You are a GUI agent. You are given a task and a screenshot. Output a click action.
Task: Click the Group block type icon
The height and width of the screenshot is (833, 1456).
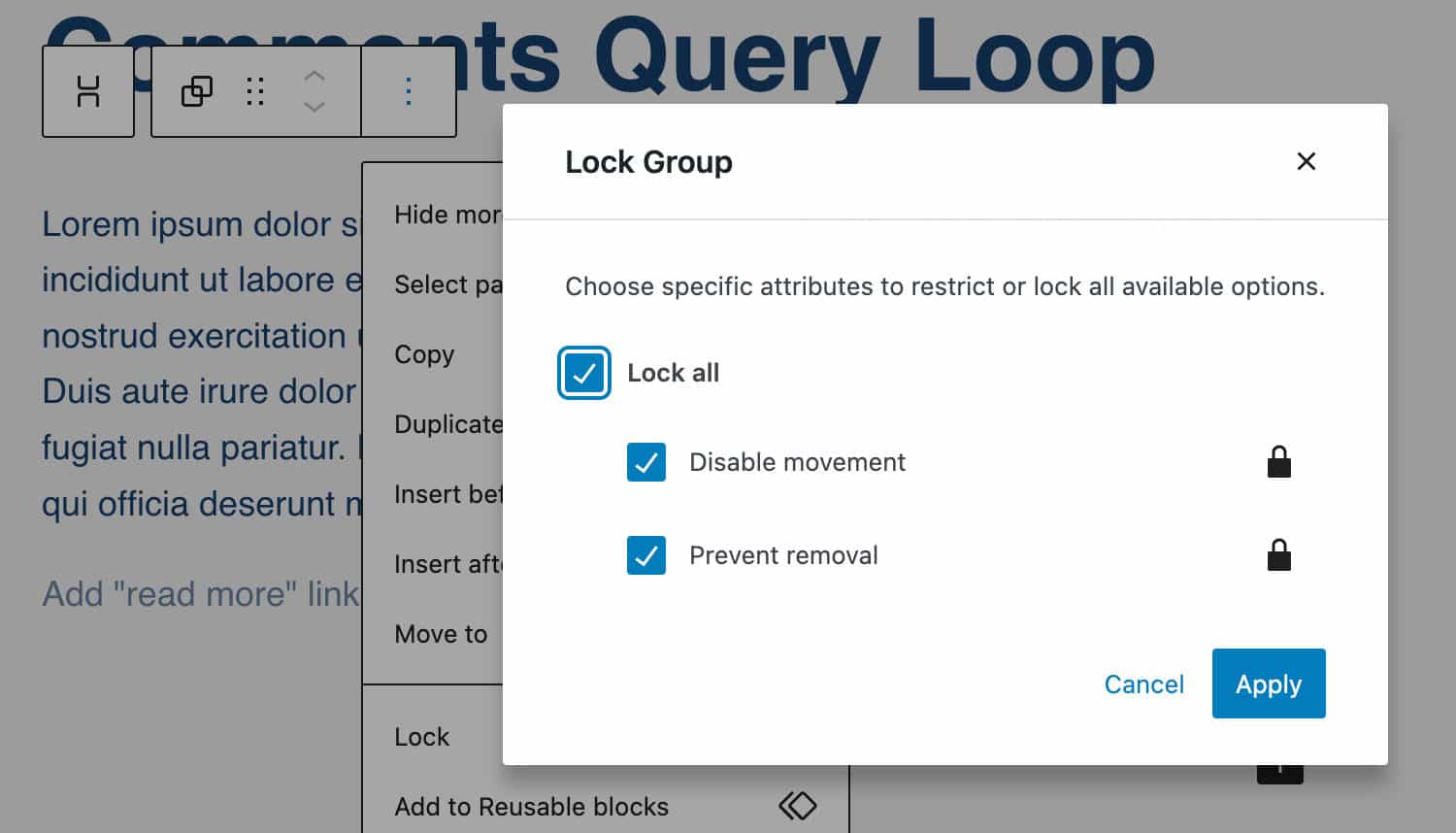tap(88, 91)
